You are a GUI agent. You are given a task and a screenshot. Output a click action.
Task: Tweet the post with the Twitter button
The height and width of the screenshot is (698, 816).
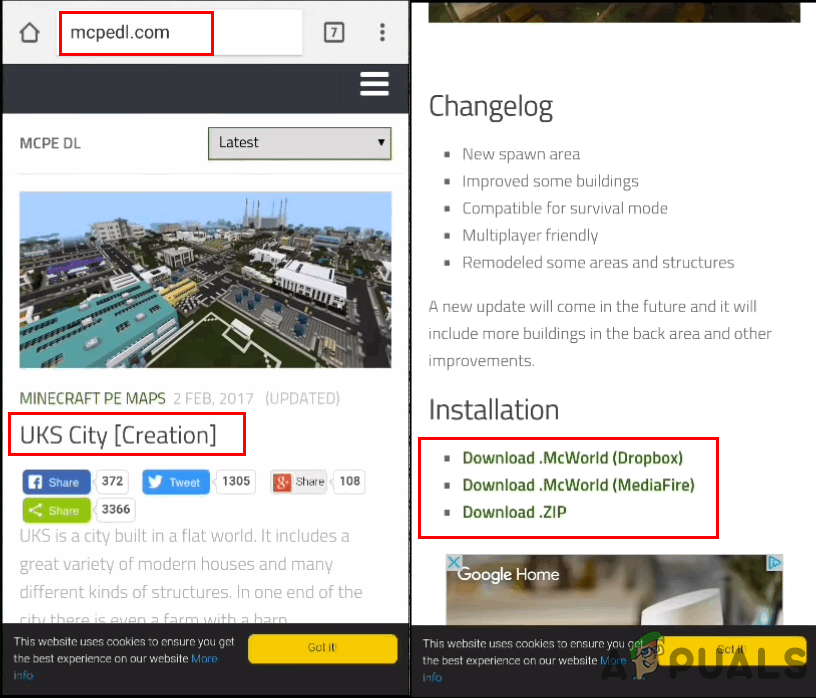tap(176, 482)
